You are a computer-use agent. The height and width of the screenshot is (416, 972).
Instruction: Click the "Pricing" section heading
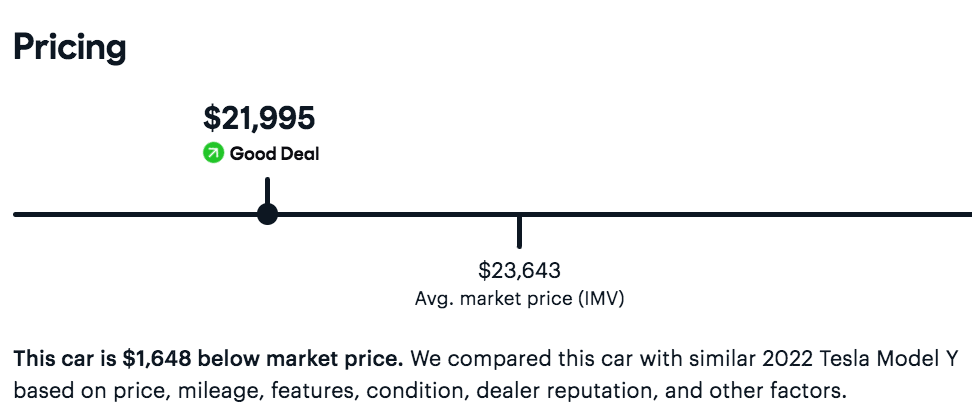[70, 46]
